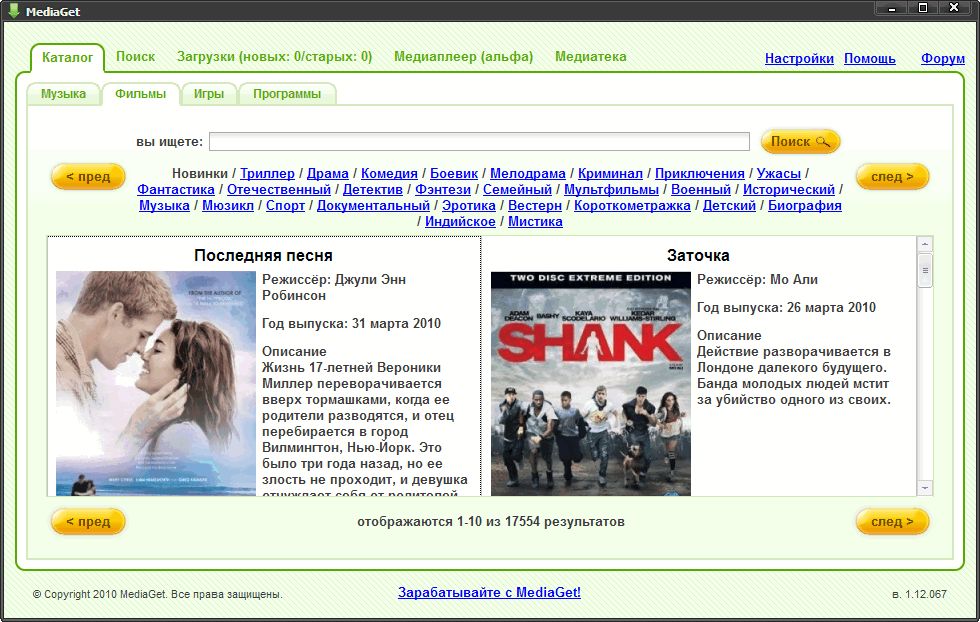Open the Настройки link
980x622 pixels.
point(799,58)
